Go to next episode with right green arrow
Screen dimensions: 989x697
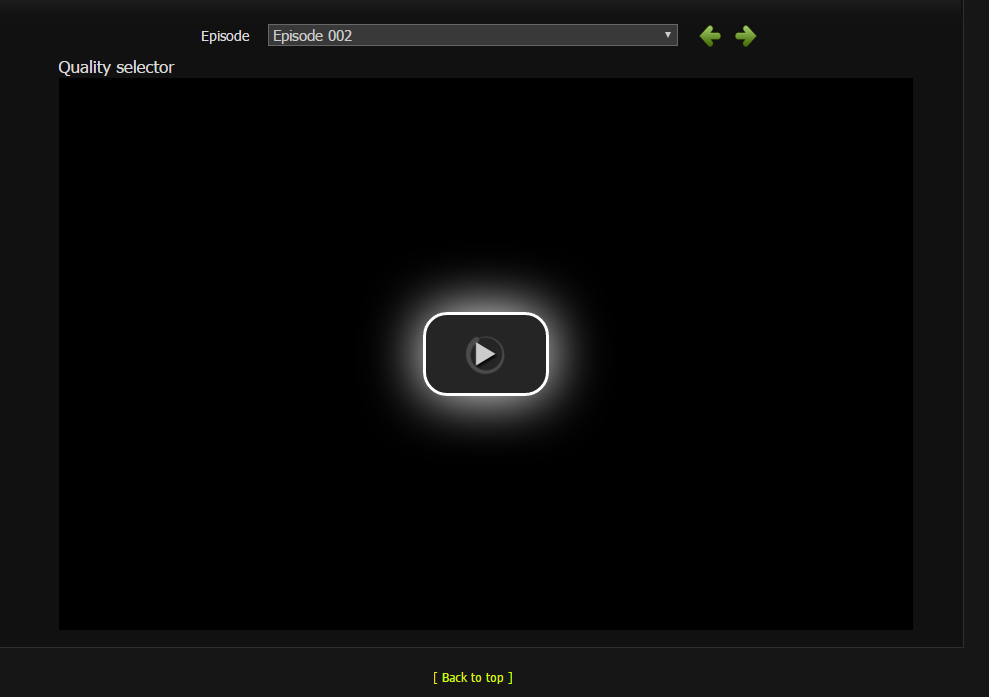[746, 37]
